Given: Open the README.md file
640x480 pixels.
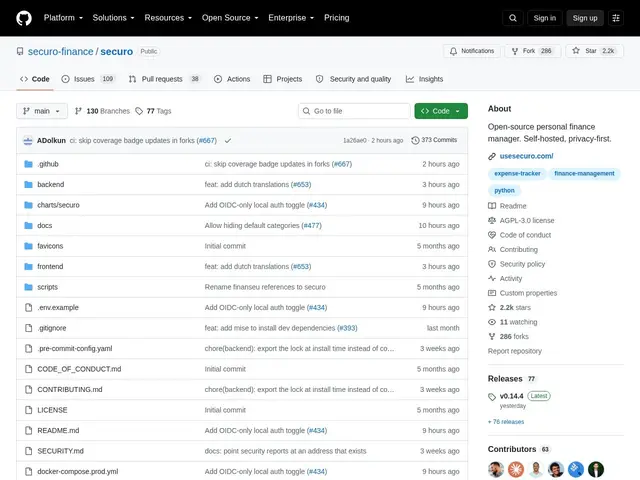Looking at the screenshot, I should tap(58, 430).
